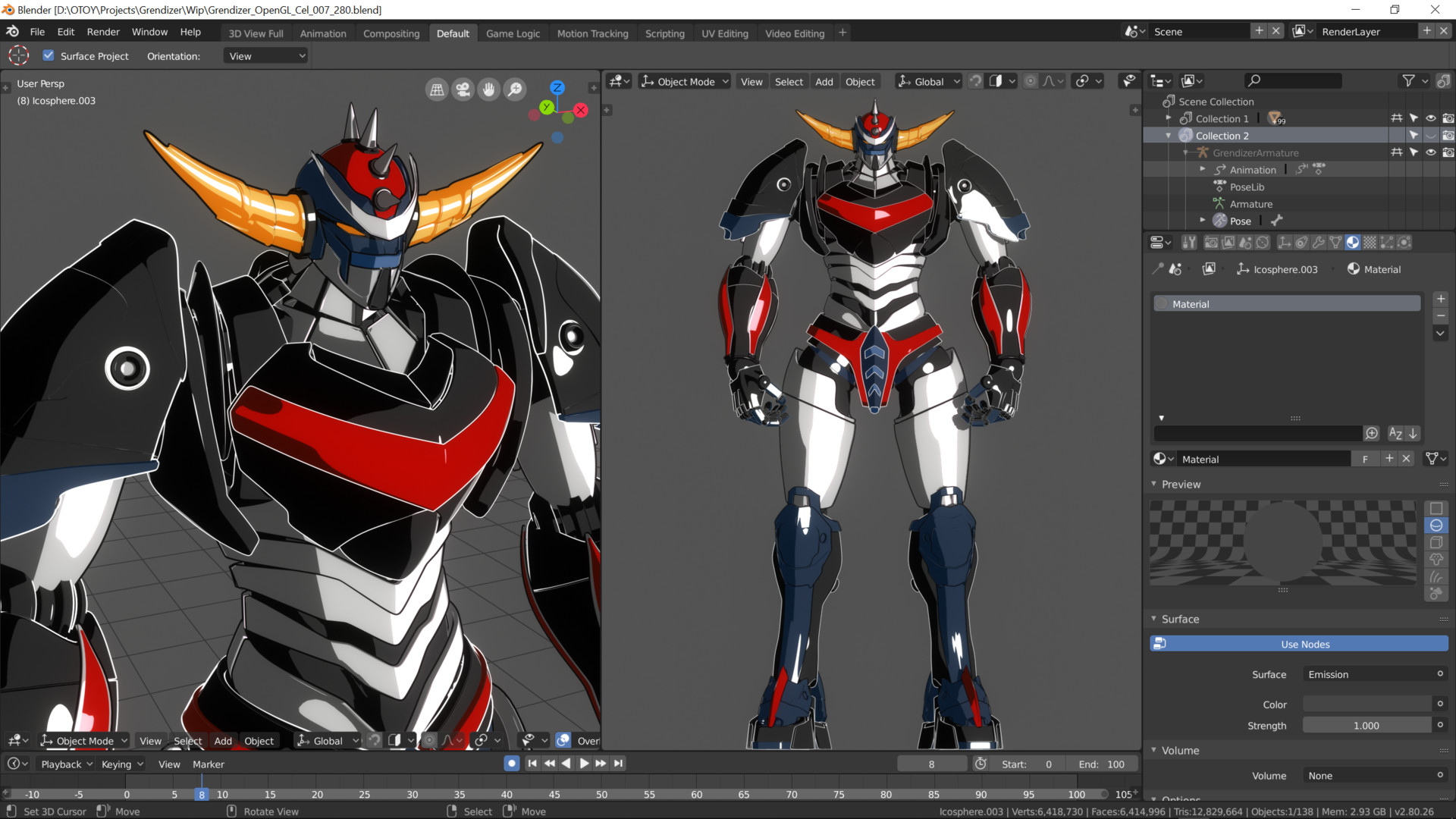Image resolution: width=1456 pixels, height=819 pixels.
Task: Switch to the Scripting workspace tab
Action: click(664, 33)
